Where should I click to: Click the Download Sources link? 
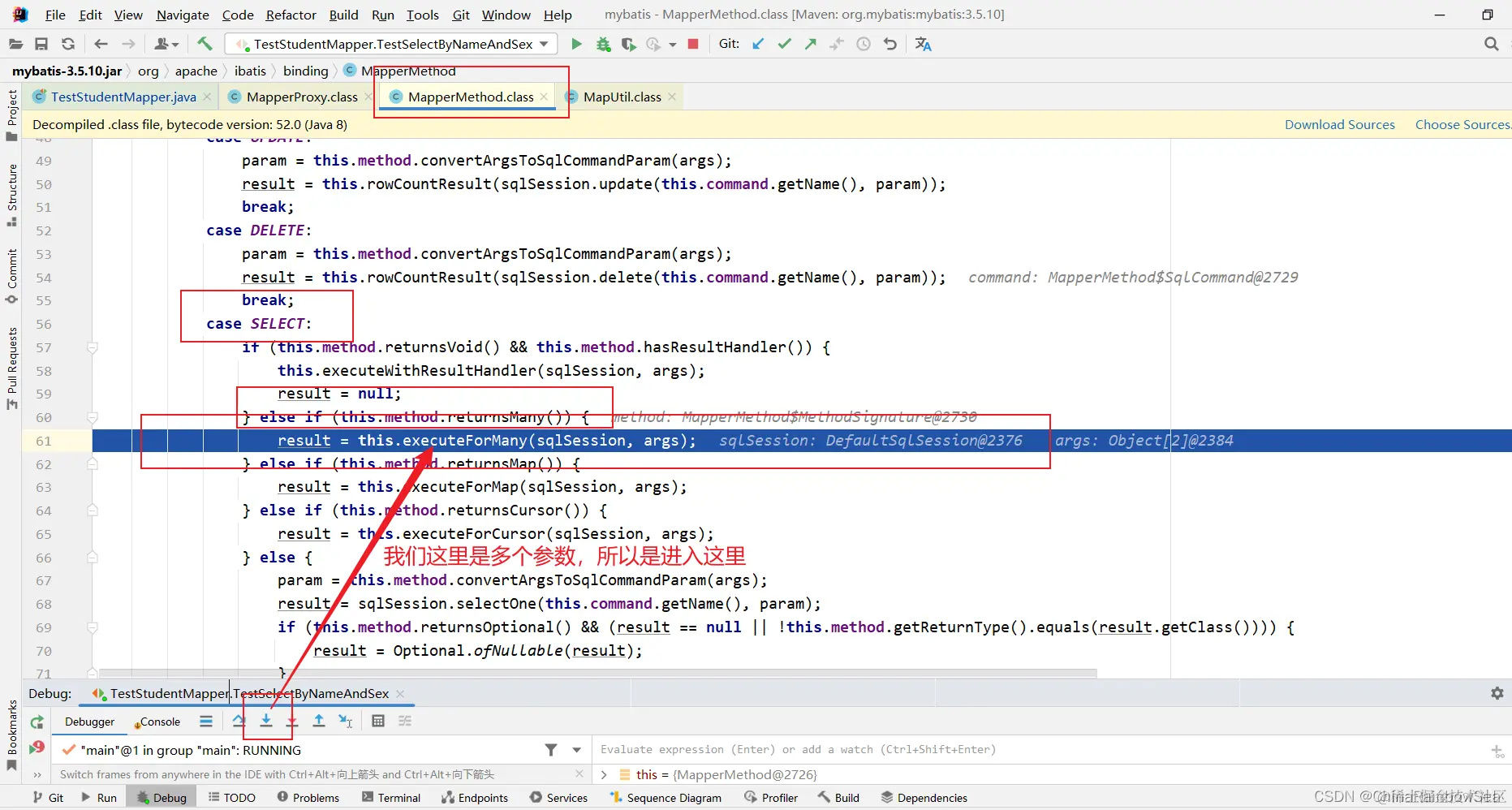[1340, 124]
